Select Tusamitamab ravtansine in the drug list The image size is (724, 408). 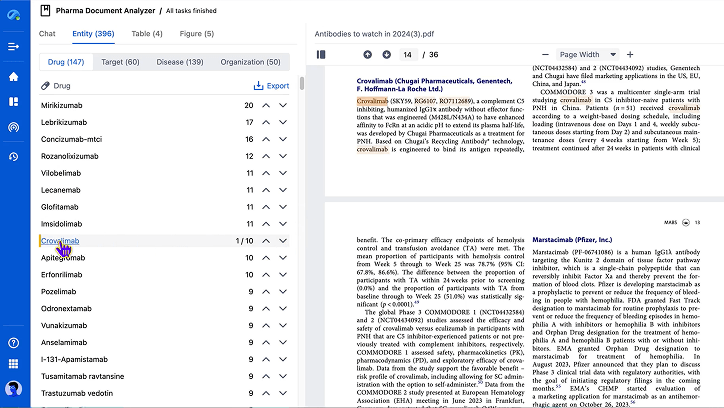point(82,376)
